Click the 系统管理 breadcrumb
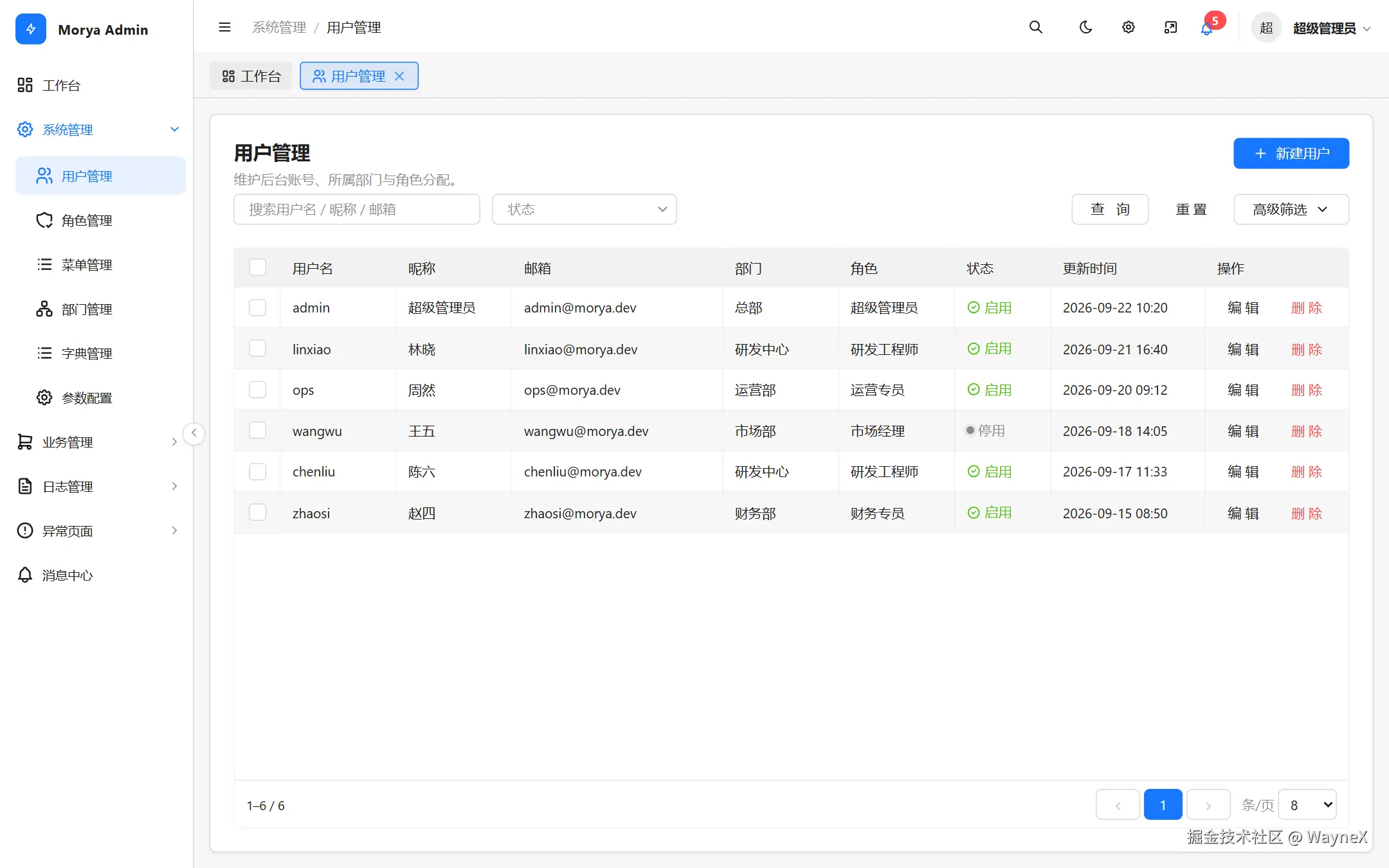This screenshot has width=1389, height=868. pyautogui.click(x=279, y=27)
